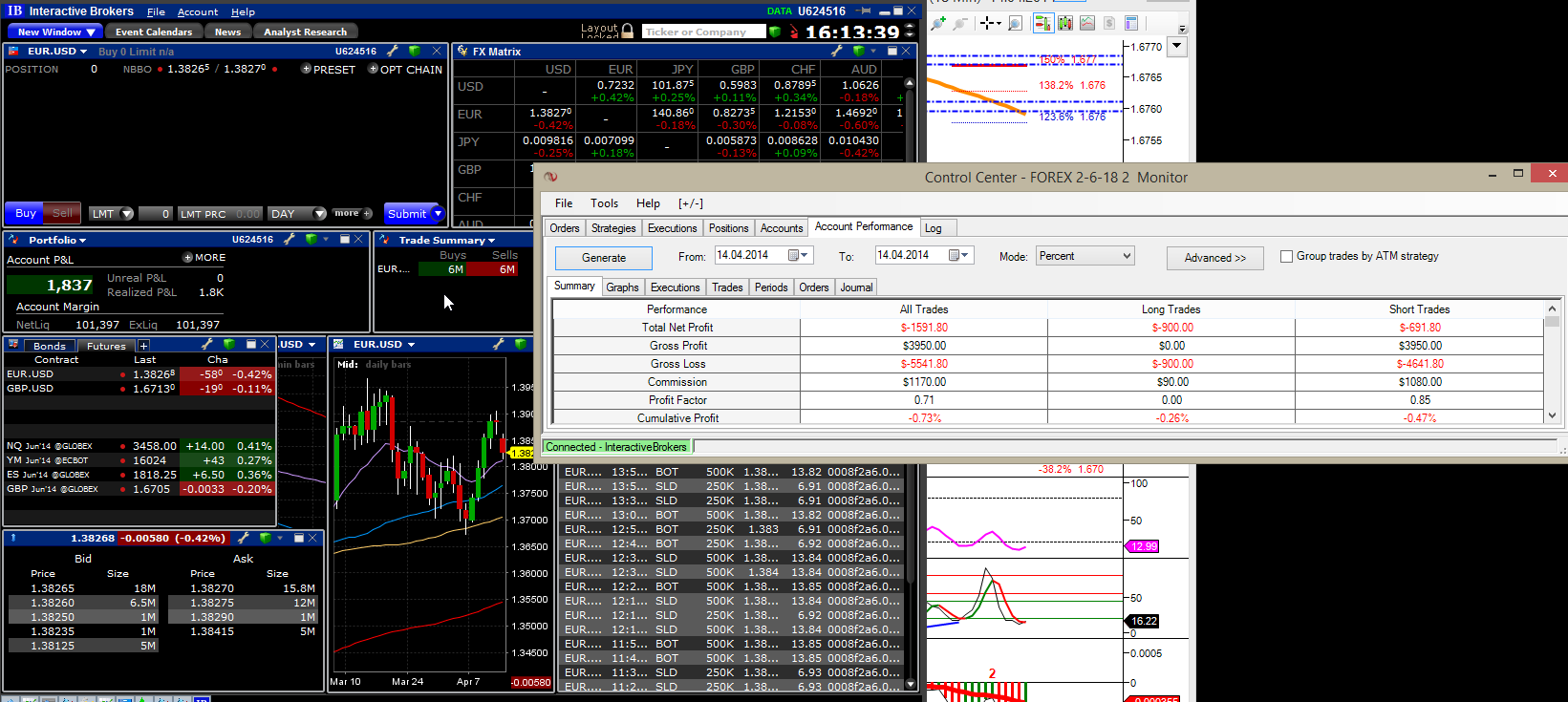Open the data box icon in the chart toolbar
The image size is (1568, 702).
1131,23
